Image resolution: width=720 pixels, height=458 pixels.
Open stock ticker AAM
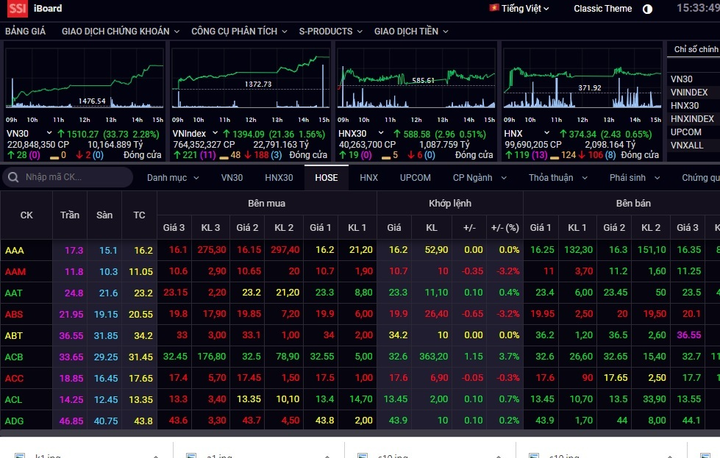click(15, 271)
